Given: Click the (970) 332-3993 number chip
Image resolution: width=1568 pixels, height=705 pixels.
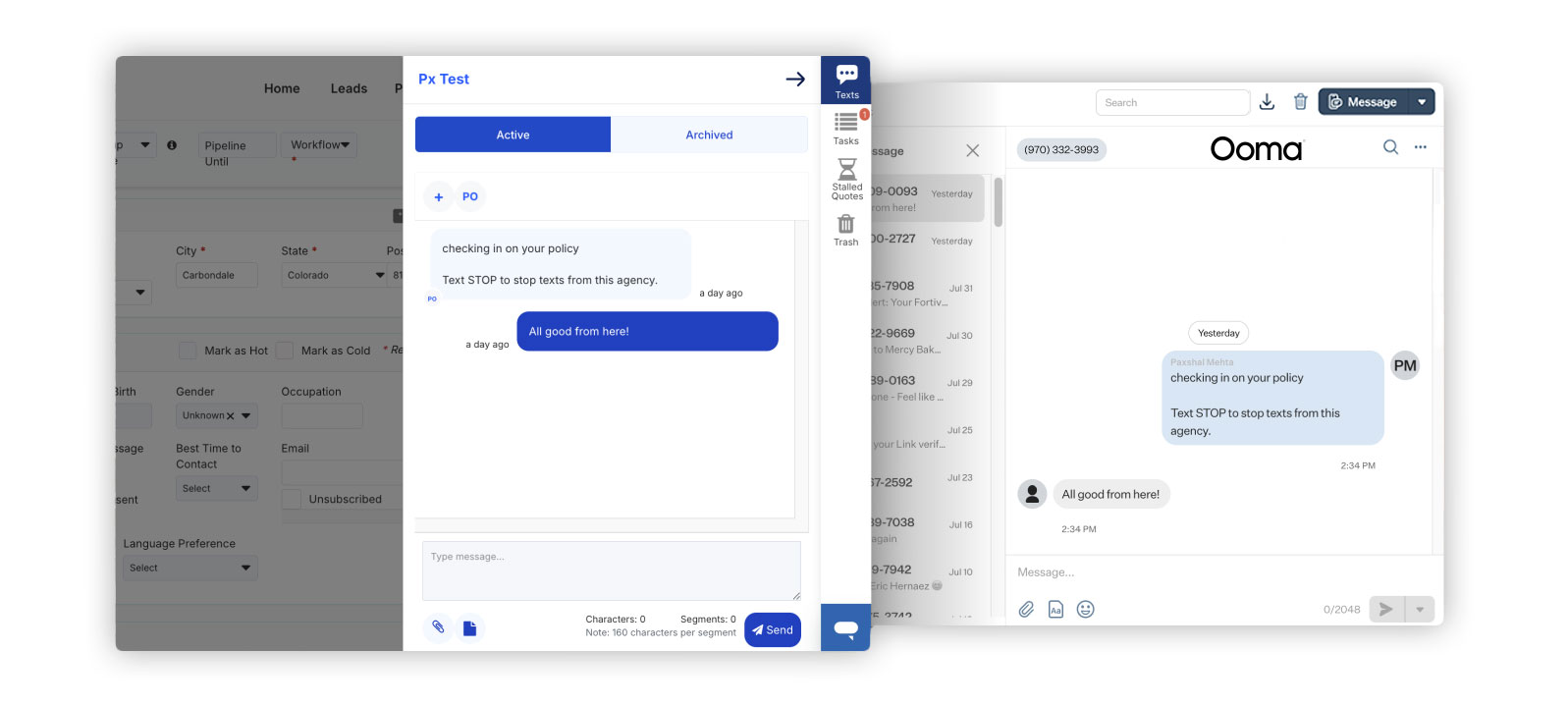Looking at the screenshot, I should [1061, 150].
